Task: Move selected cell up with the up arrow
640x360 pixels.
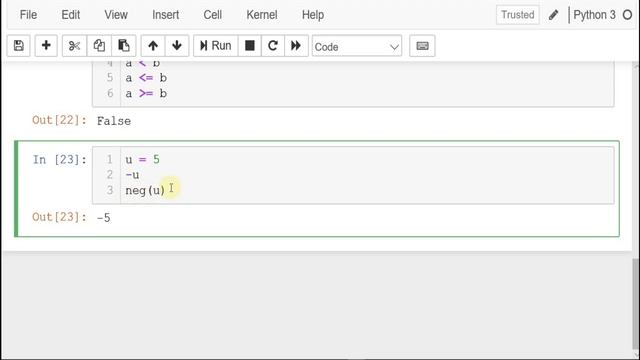Action: 153,46
